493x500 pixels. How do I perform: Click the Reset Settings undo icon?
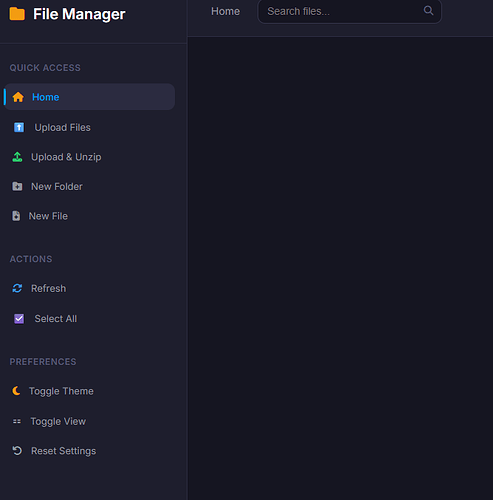point(17,451)
